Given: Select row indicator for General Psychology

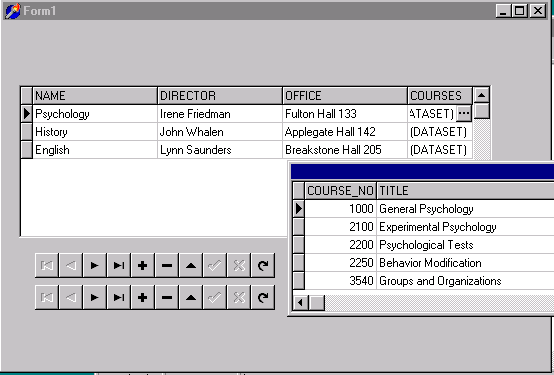Looking at the screenshot, I should [299, 209].
